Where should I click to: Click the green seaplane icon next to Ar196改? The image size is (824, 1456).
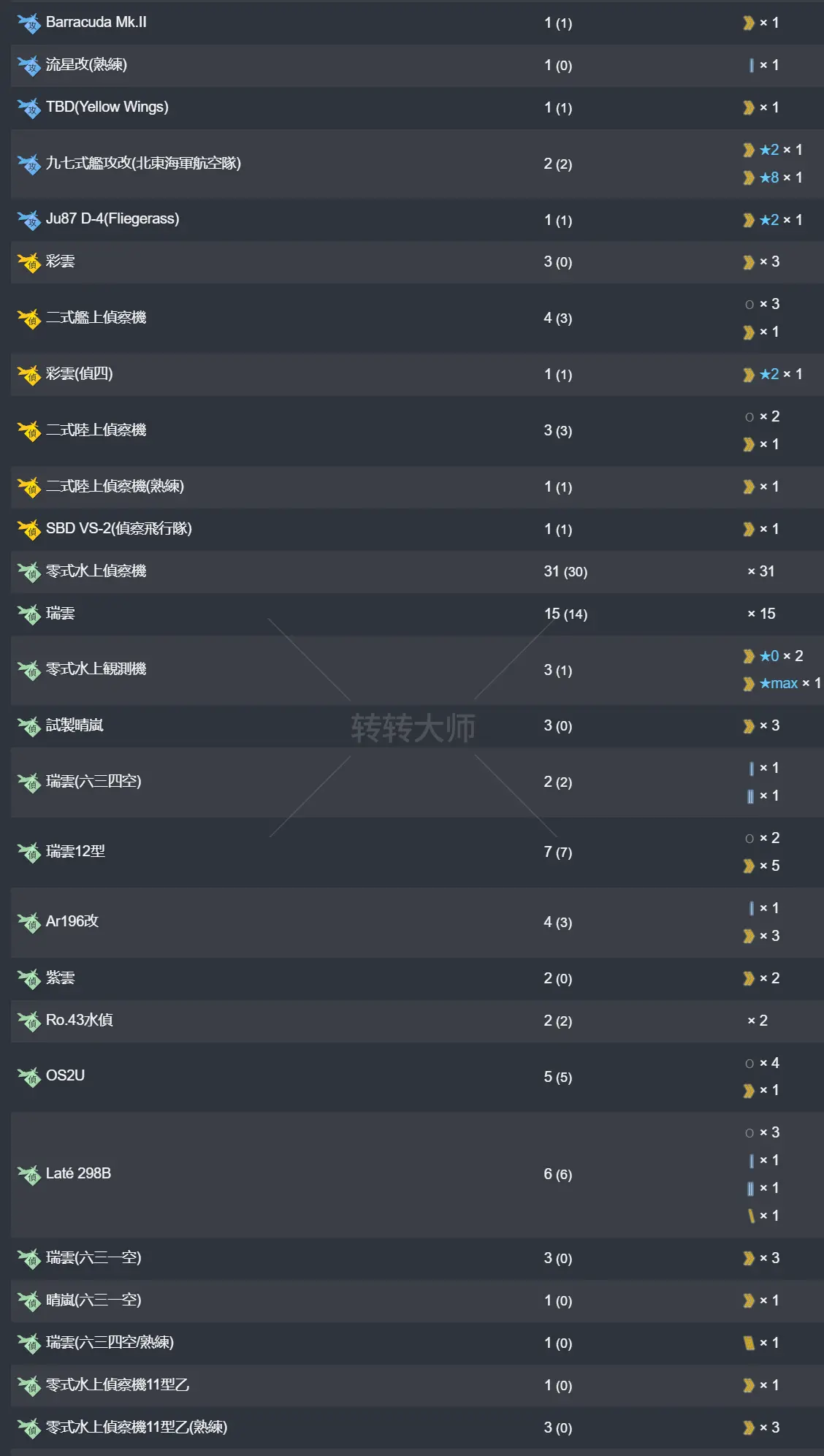coord(29,922)
